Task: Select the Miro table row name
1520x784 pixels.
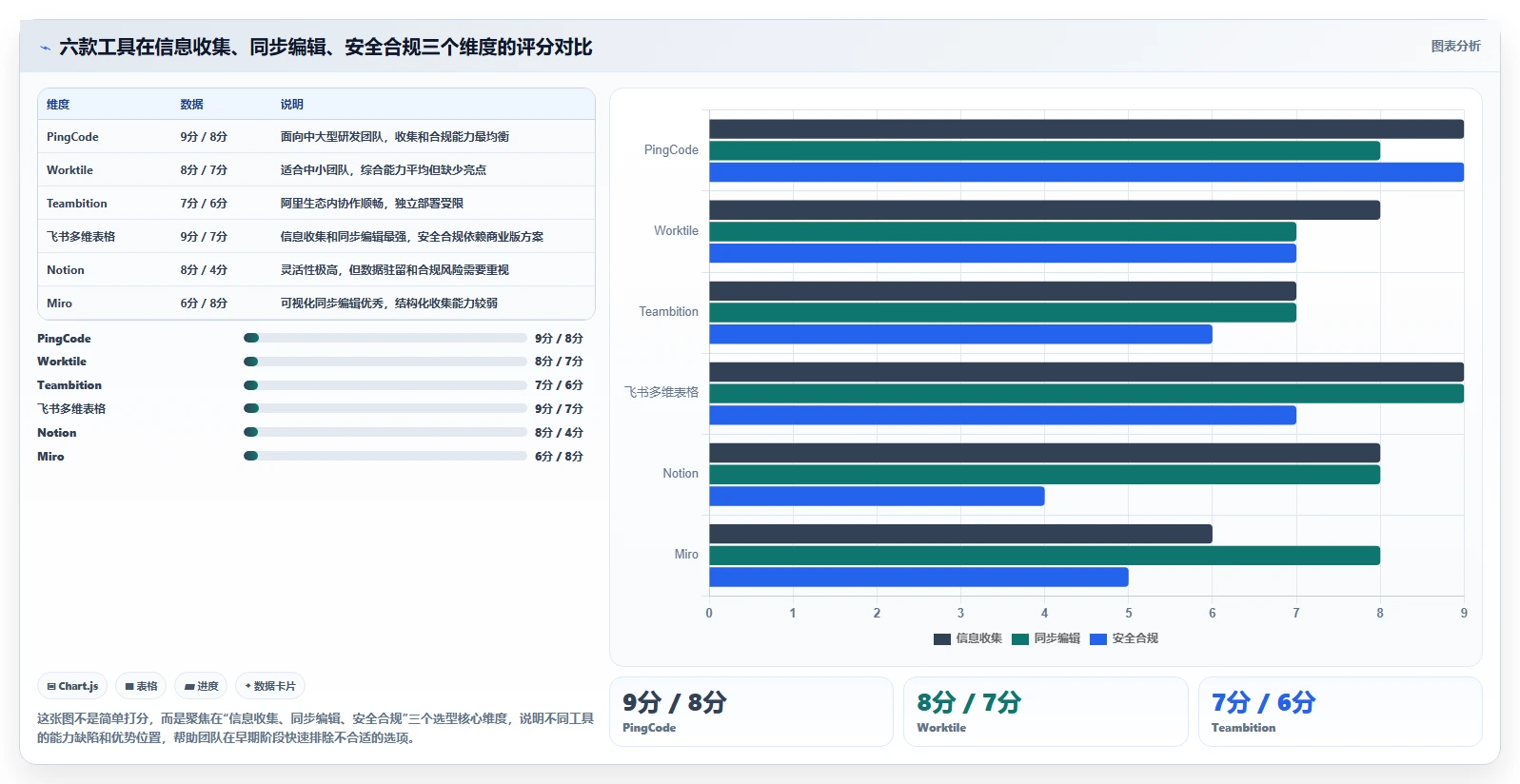Action: [x=59, y=304]
